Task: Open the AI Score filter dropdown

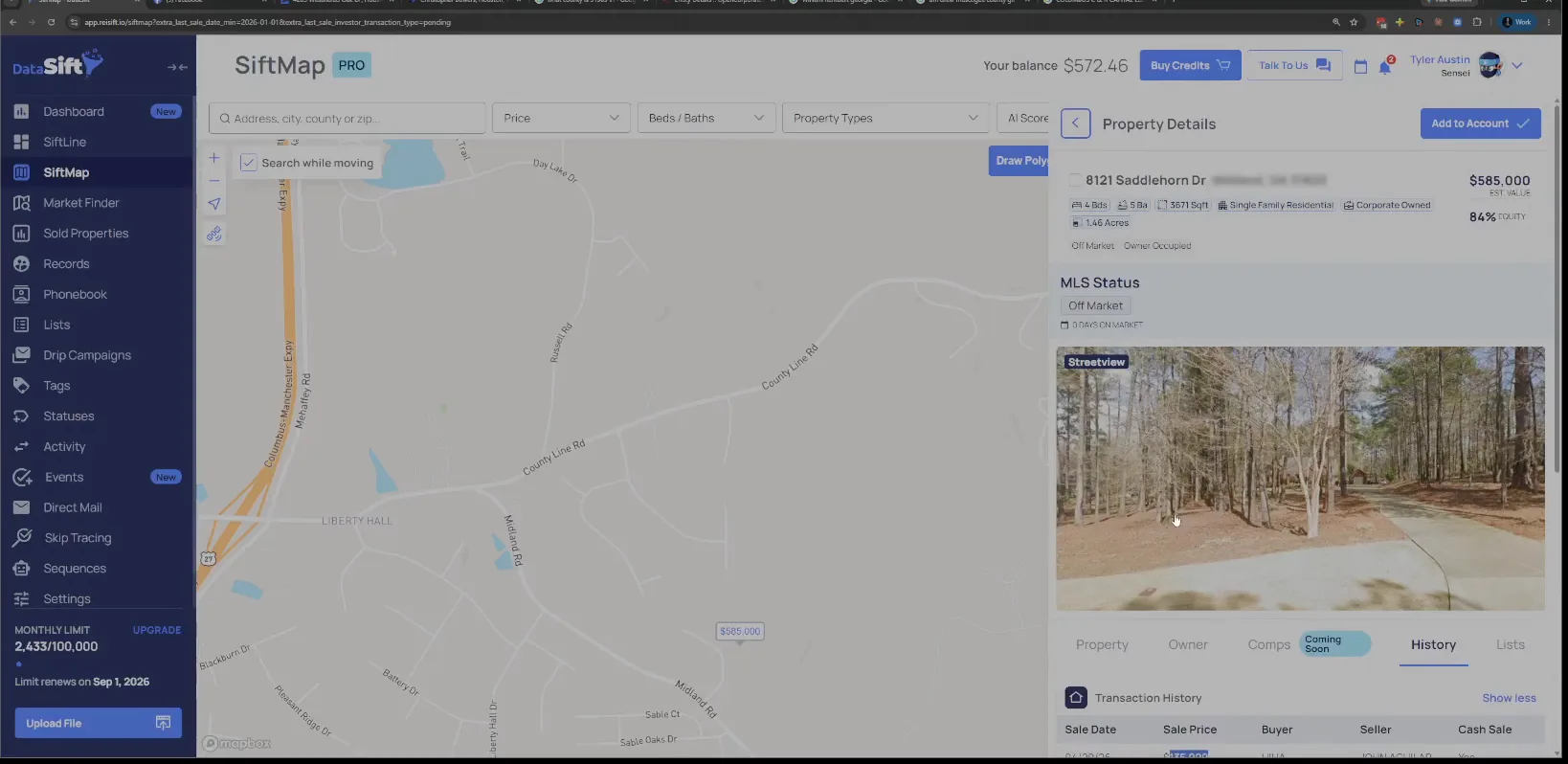Action: pos(1023,118)
